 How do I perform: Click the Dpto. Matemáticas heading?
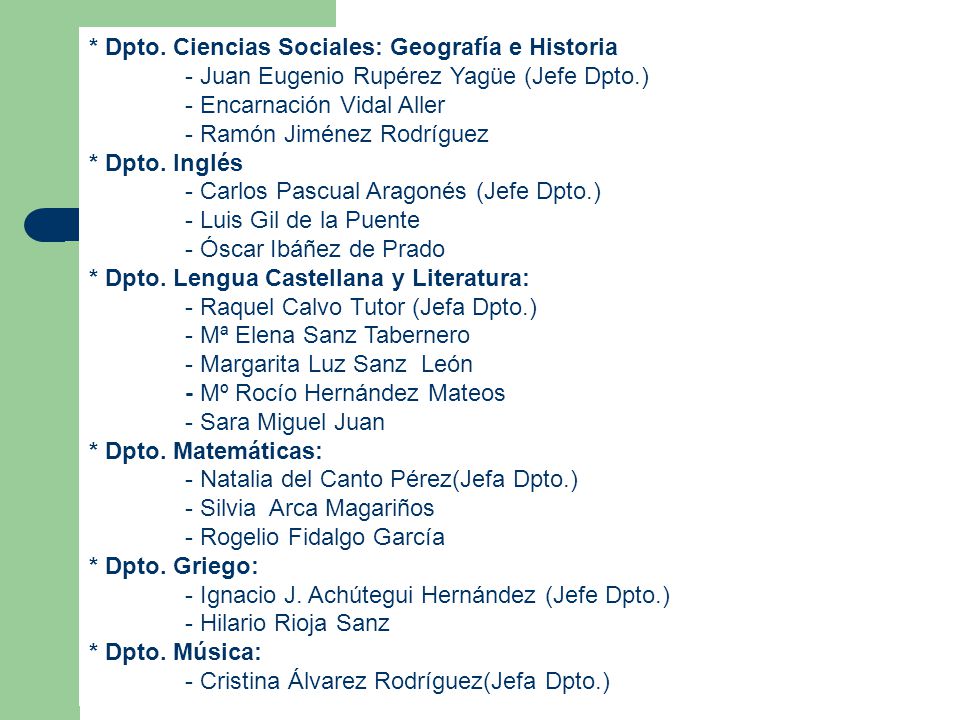coord(206,451)
